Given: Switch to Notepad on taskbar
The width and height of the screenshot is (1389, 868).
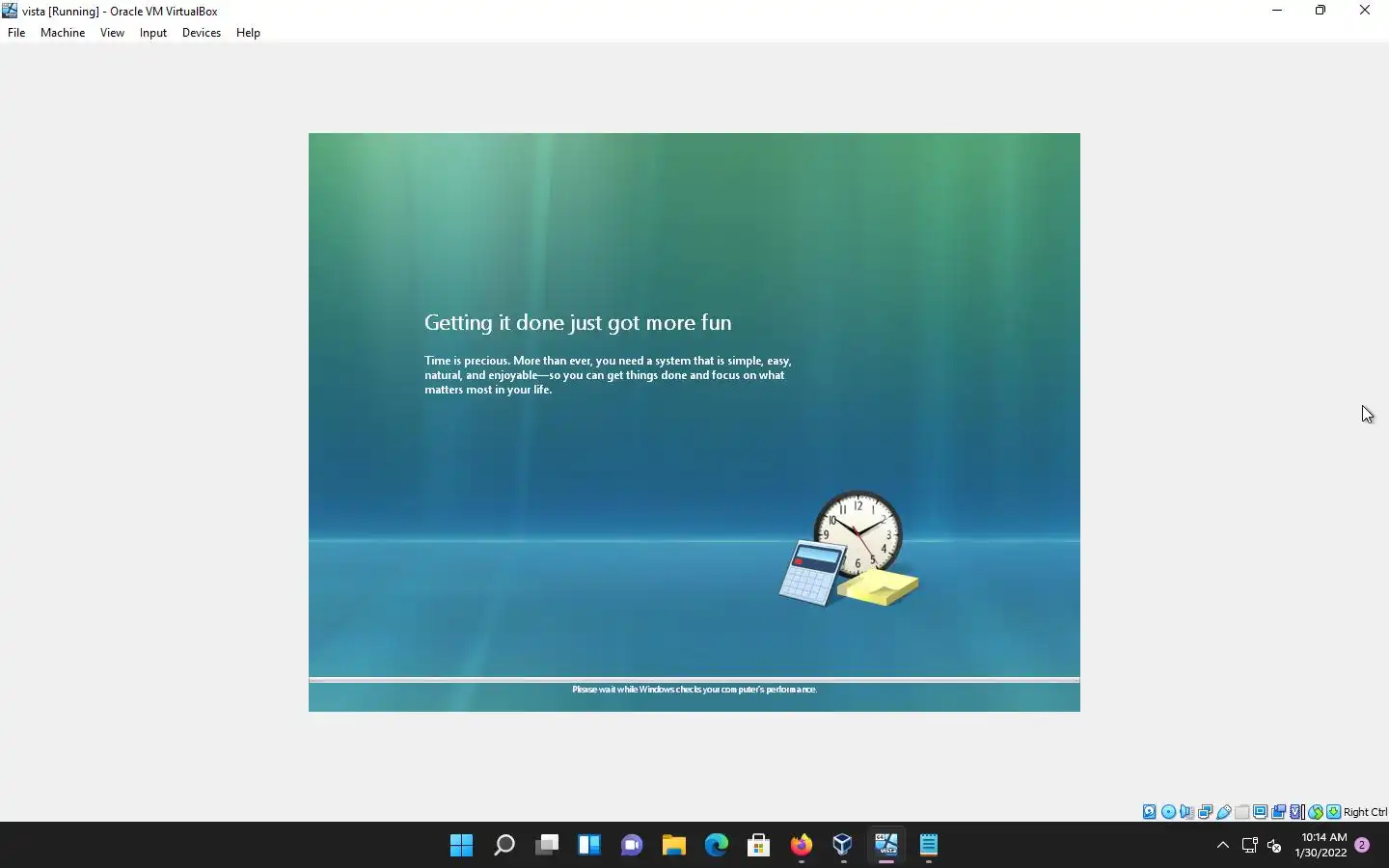Looking at the screenshot, I should point(929,846).
